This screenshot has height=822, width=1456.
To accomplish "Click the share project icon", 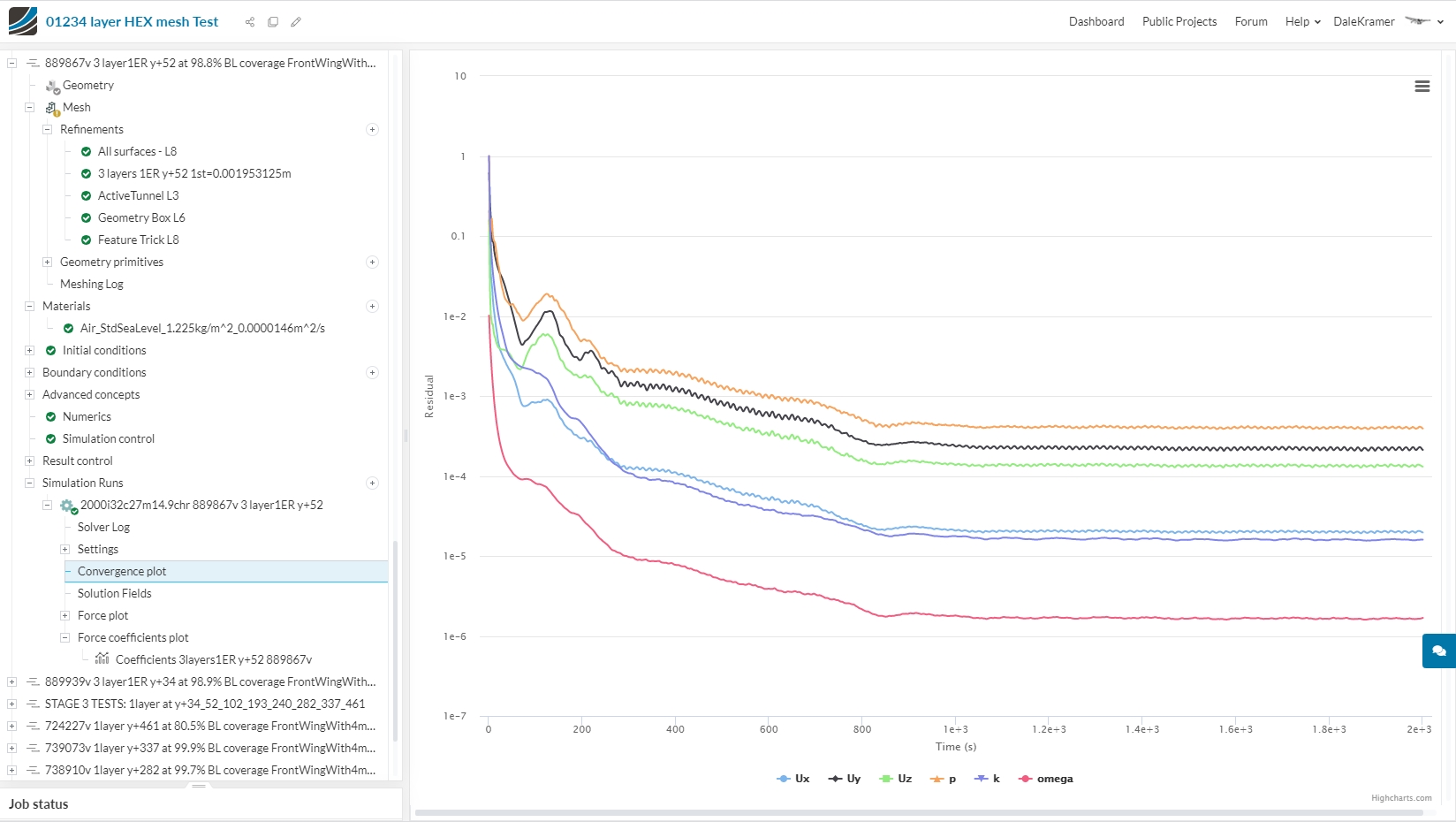I will pos(250,22).
